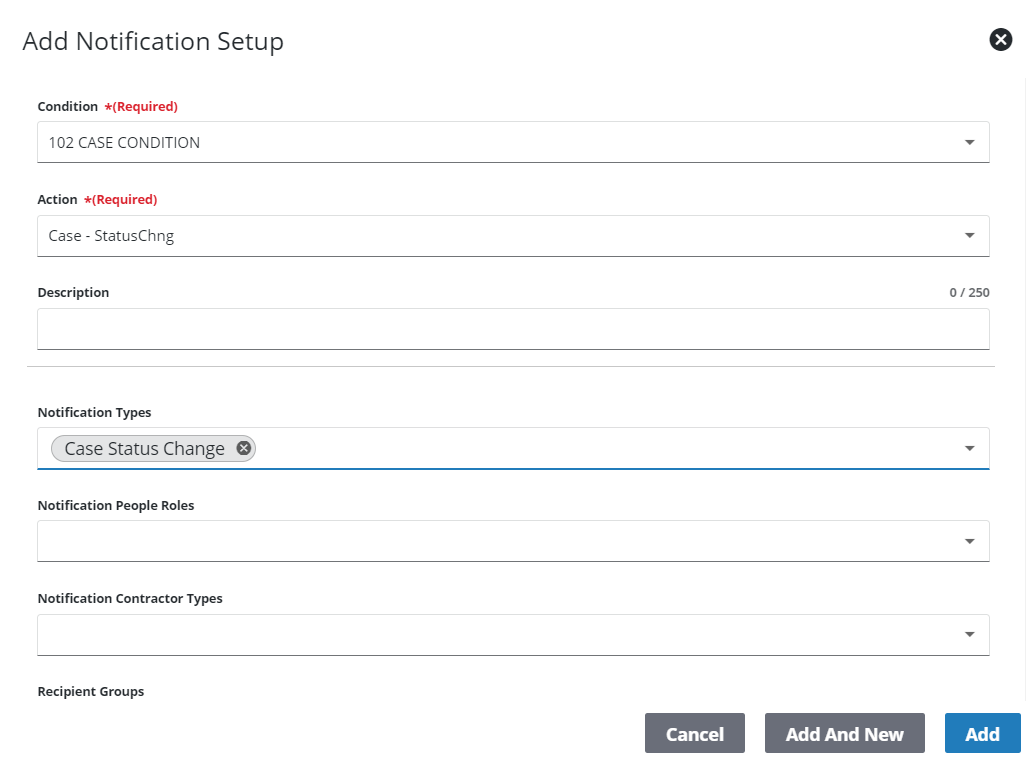Click inside the Description text box

[512, 329]
